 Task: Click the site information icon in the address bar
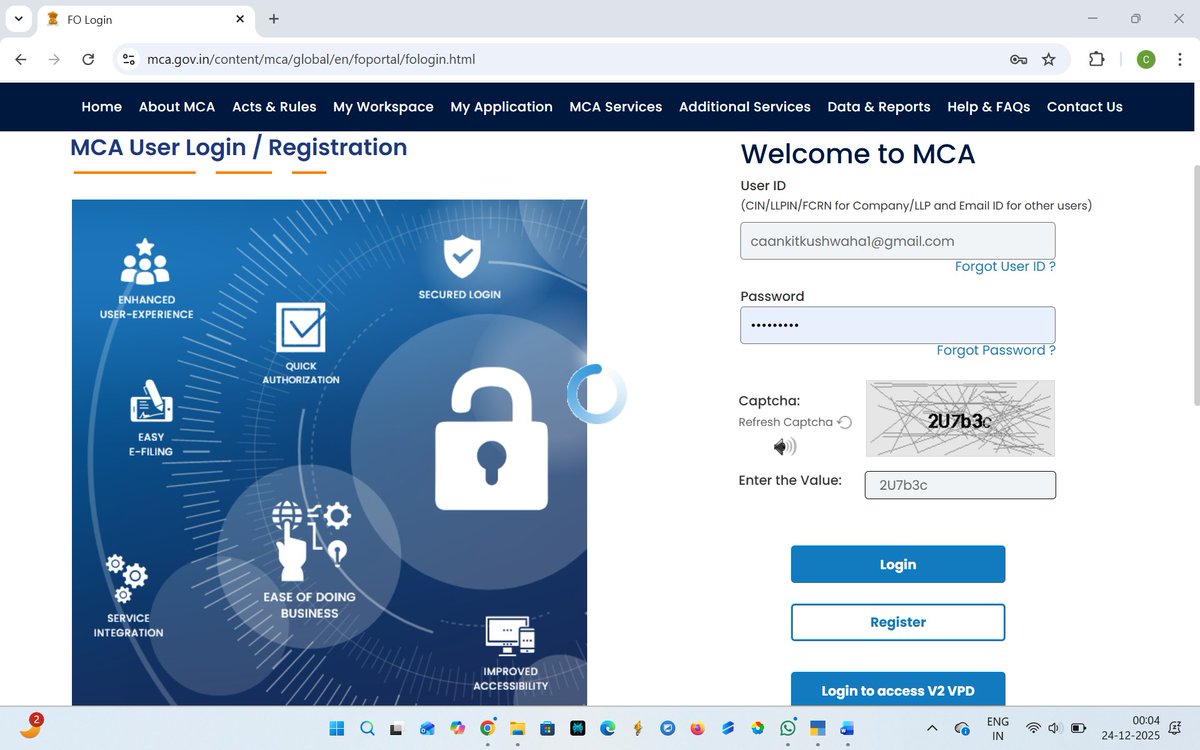[x=128, y=59]
